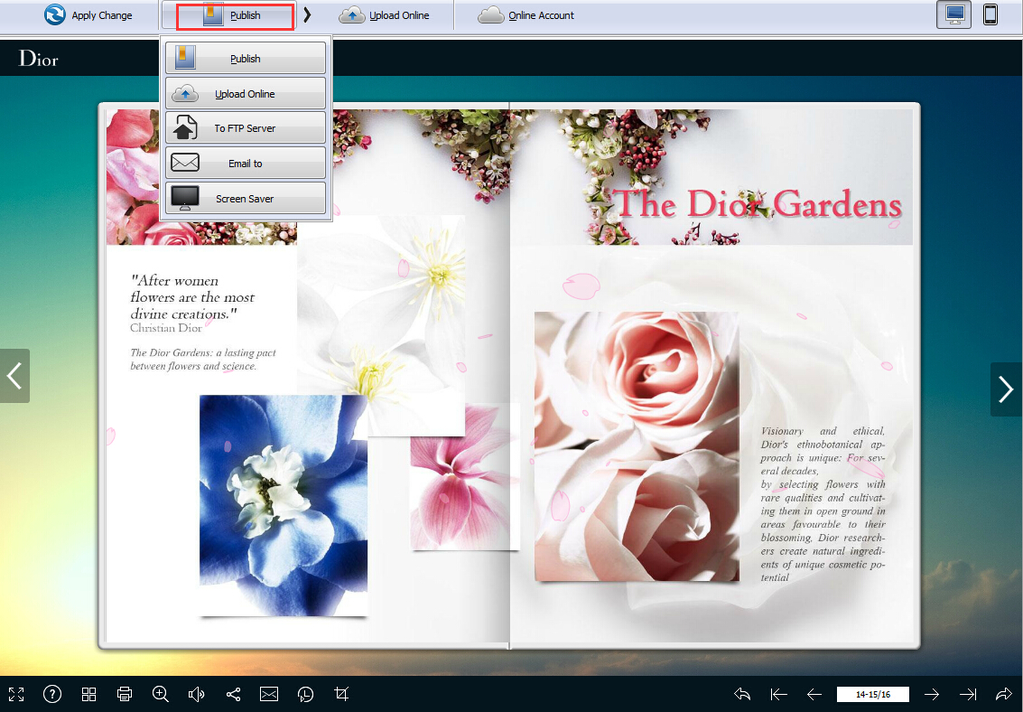Image resolution: width=1023 pixels, height=712 pixels.
Task: Expand the arrow beside the Publish toolbar button
Action: coord(307,15)
